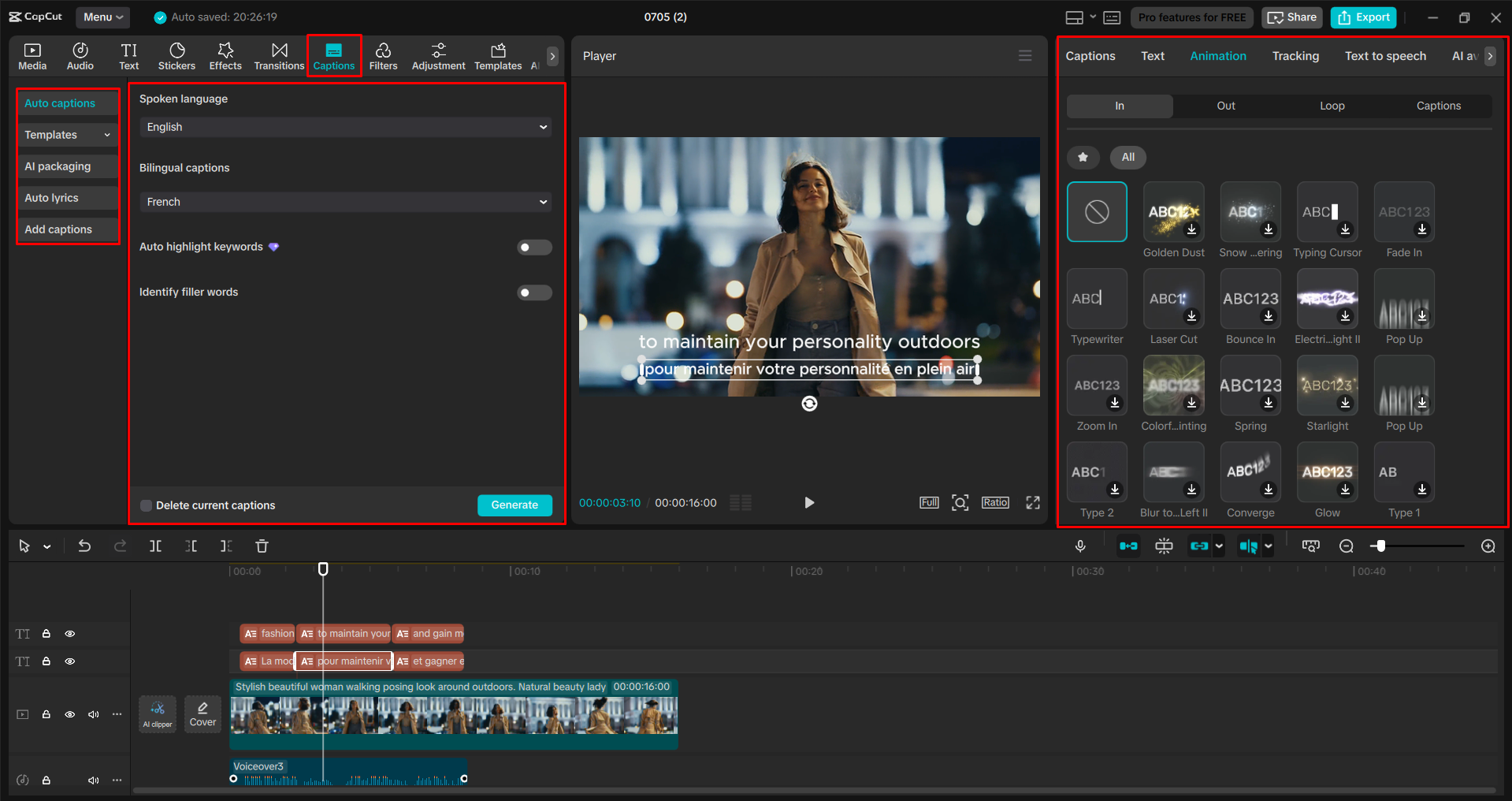
Task: Open the Media panel
Action: (x=32, y=55)
